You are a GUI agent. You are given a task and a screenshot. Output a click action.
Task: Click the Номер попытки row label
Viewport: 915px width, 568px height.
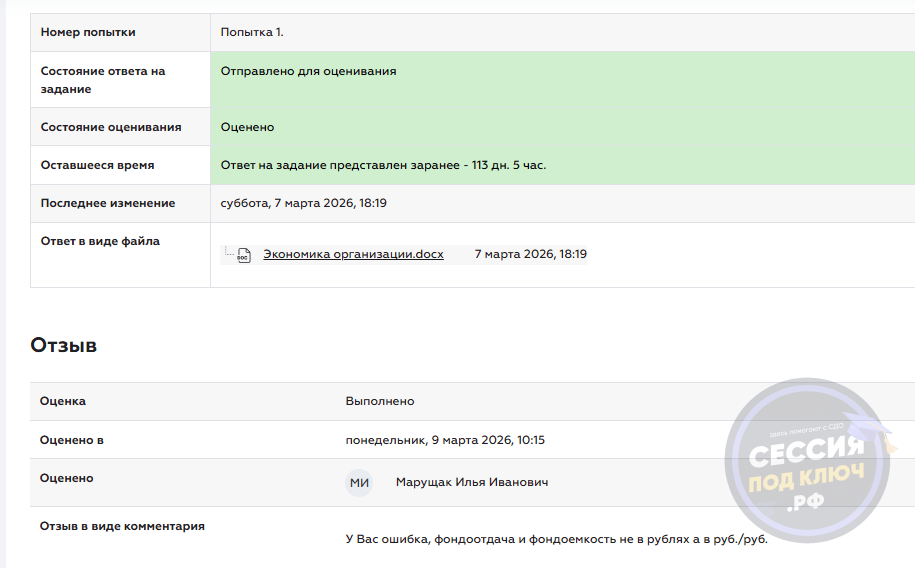[x=88, y=32]
